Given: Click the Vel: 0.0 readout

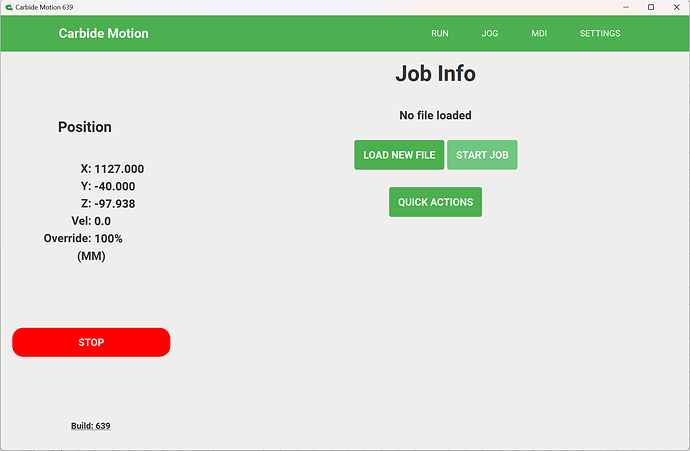Looking at the screenshot, I should pyautogui.click(x=91, y=221).
